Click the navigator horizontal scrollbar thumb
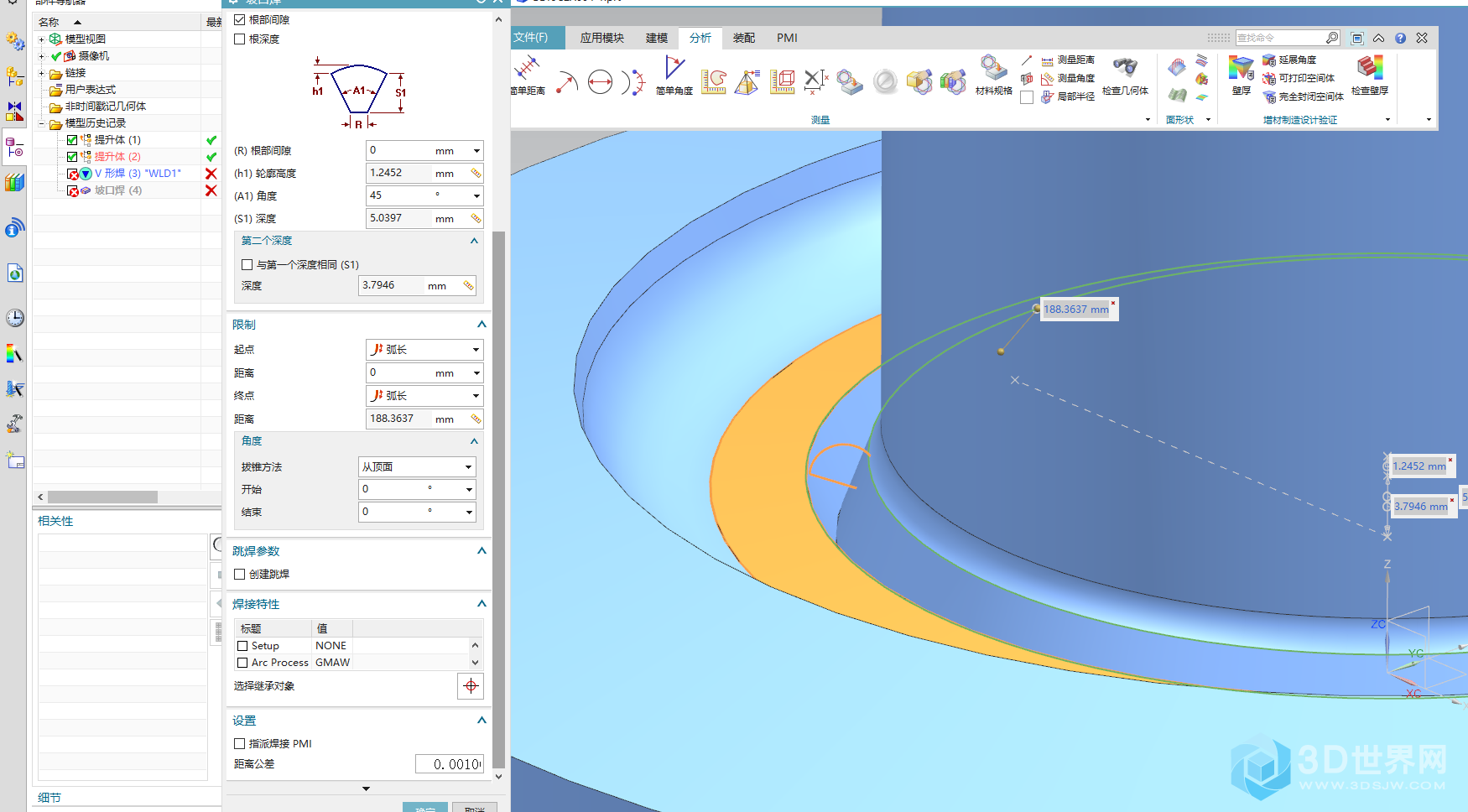1468x812 pixels. [x=102, y=497]
